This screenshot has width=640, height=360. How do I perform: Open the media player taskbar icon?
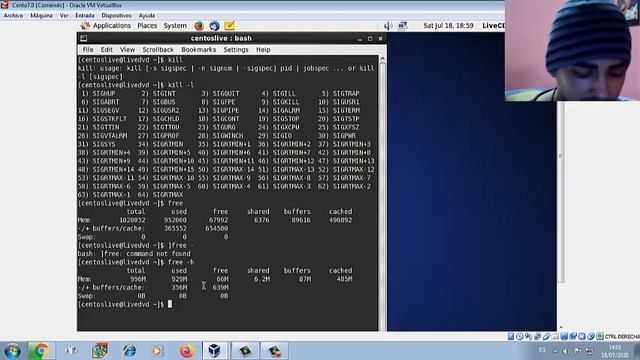pyautogui.click(x=156, y=351)
